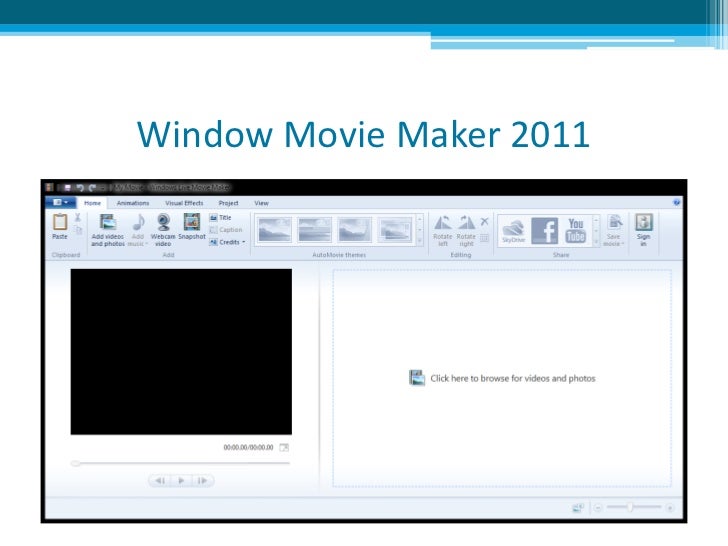Select the third AutoMovie theme thumbnail

pyautogui.click(x=355, y=229)
